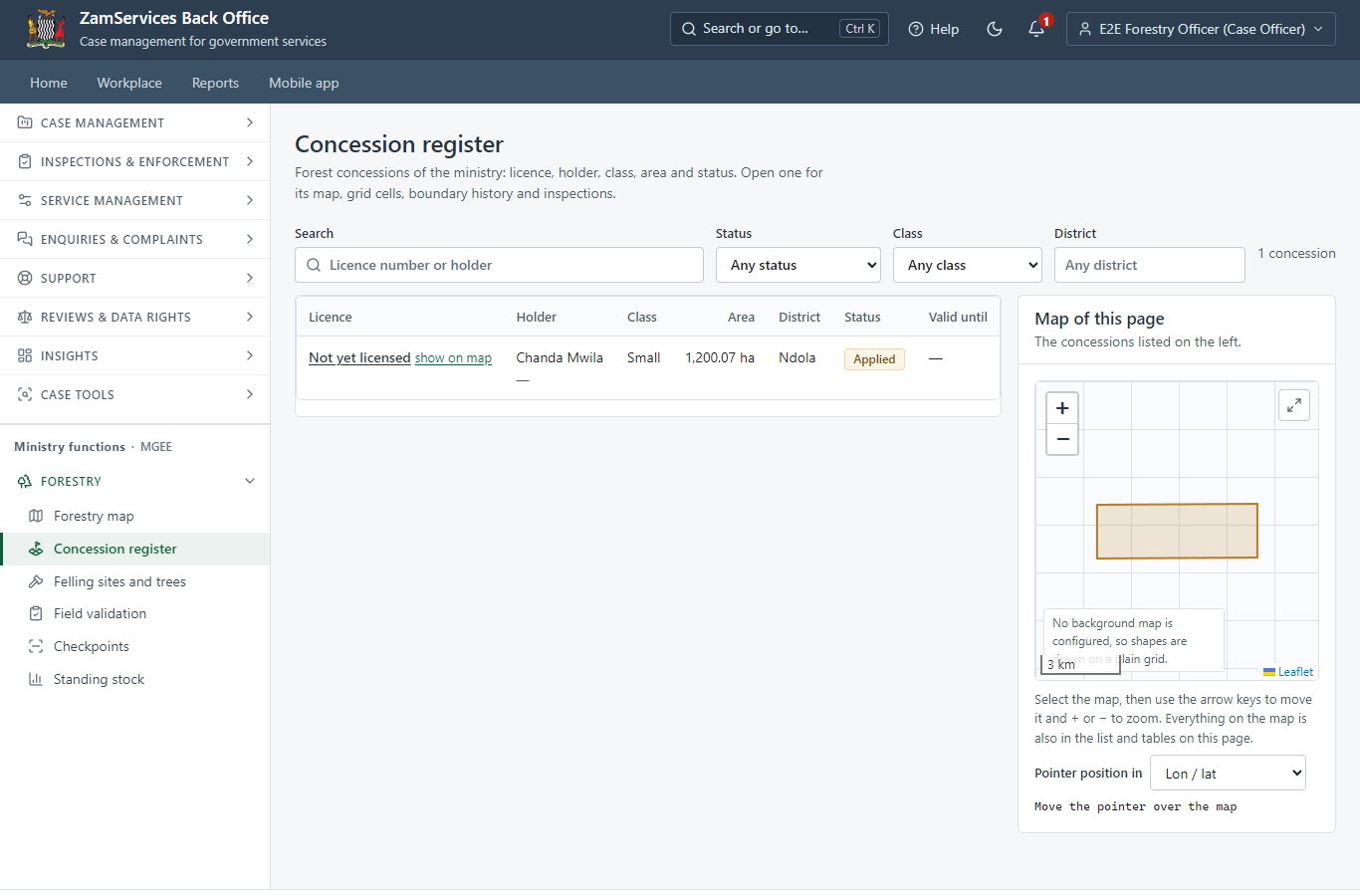Collapse the Forestry group

pos(134,481)
